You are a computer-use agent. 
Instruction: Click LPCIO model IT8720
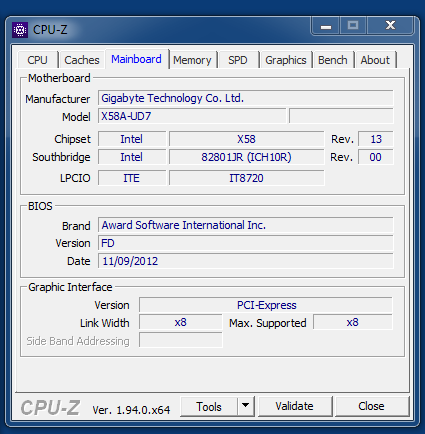tap(247, 178)
